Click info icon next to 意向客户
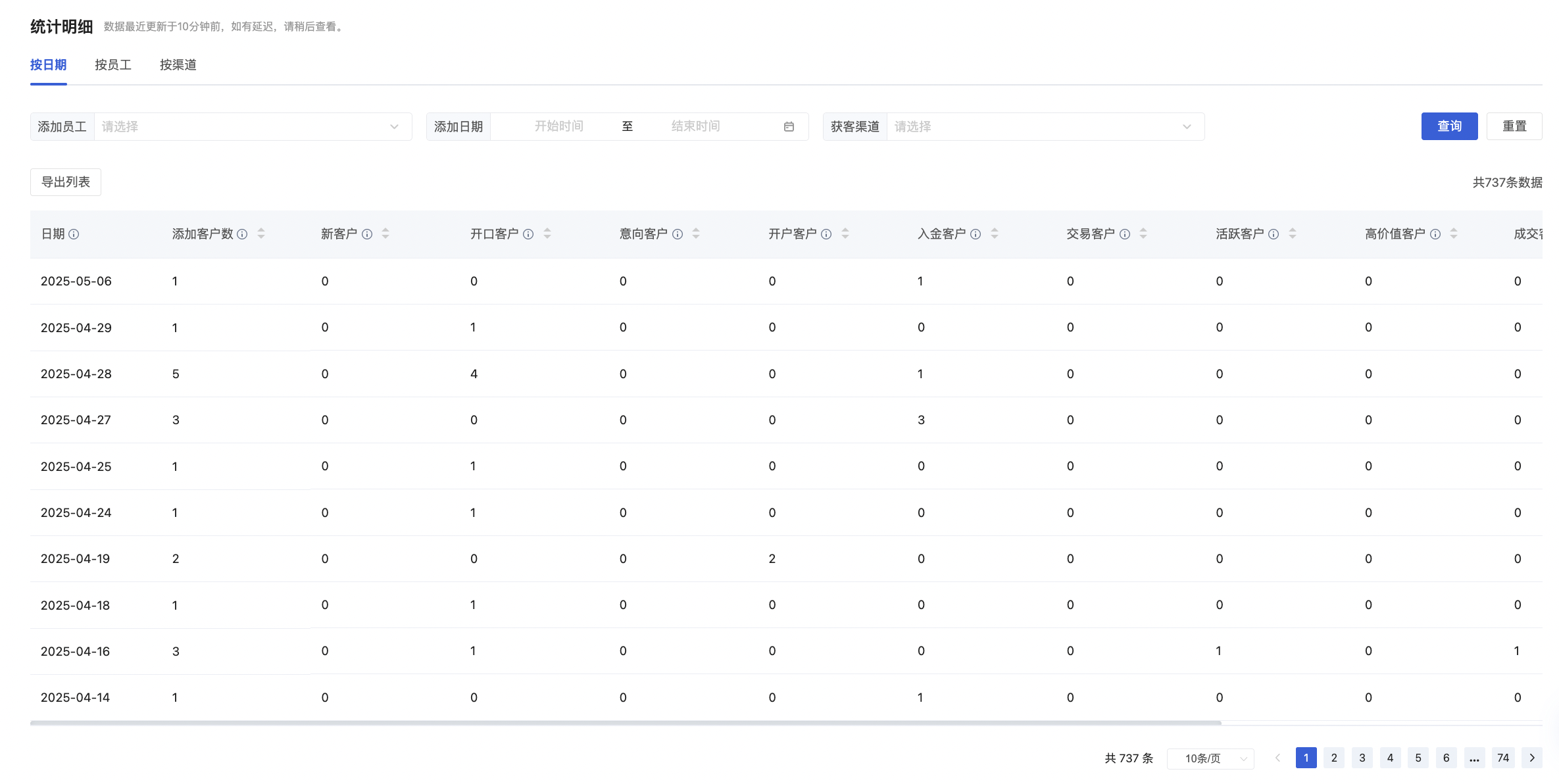 (678, 234)
